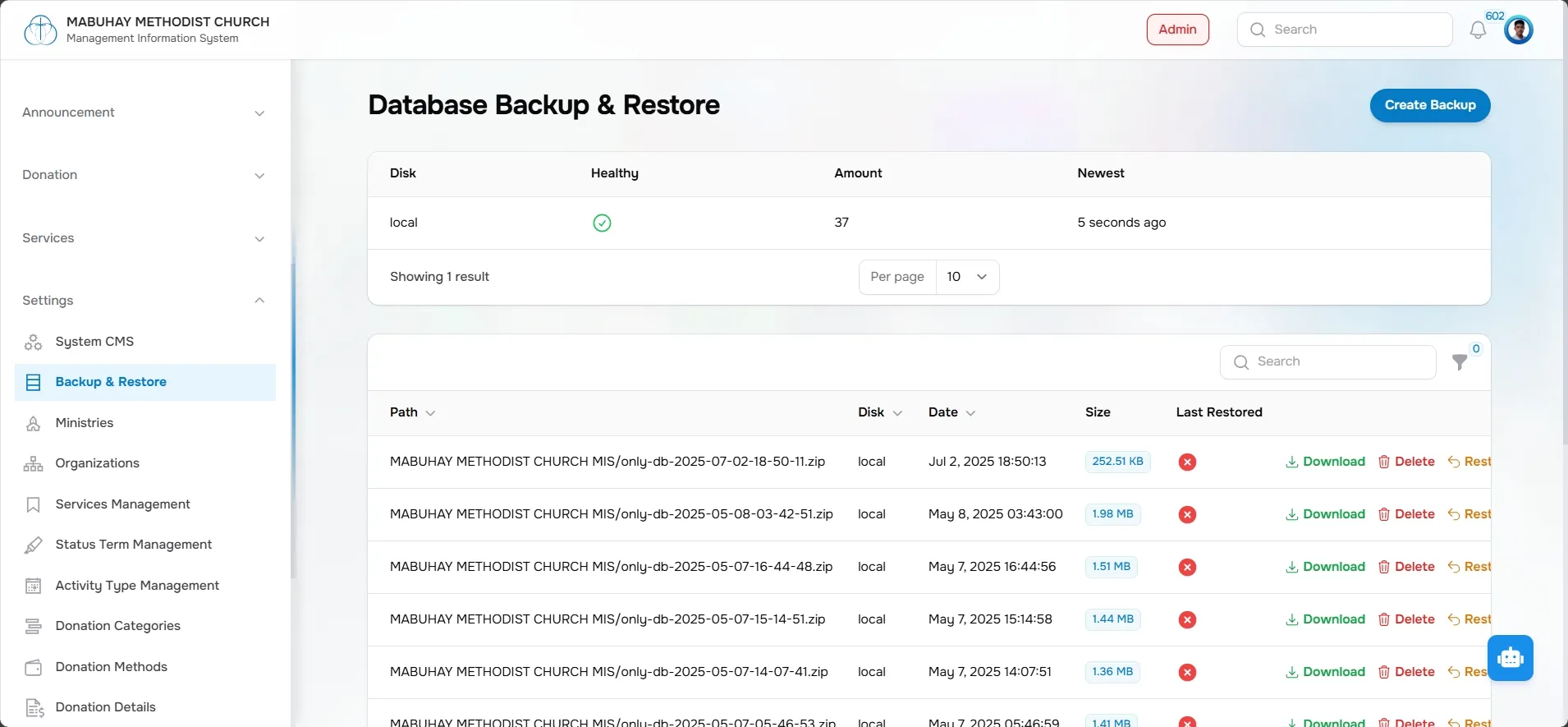The height and width of the screenshot is (727, 1568).
Task: Click red not-restored icon for Jul 2 backup
Action: tap(1187, 462)
